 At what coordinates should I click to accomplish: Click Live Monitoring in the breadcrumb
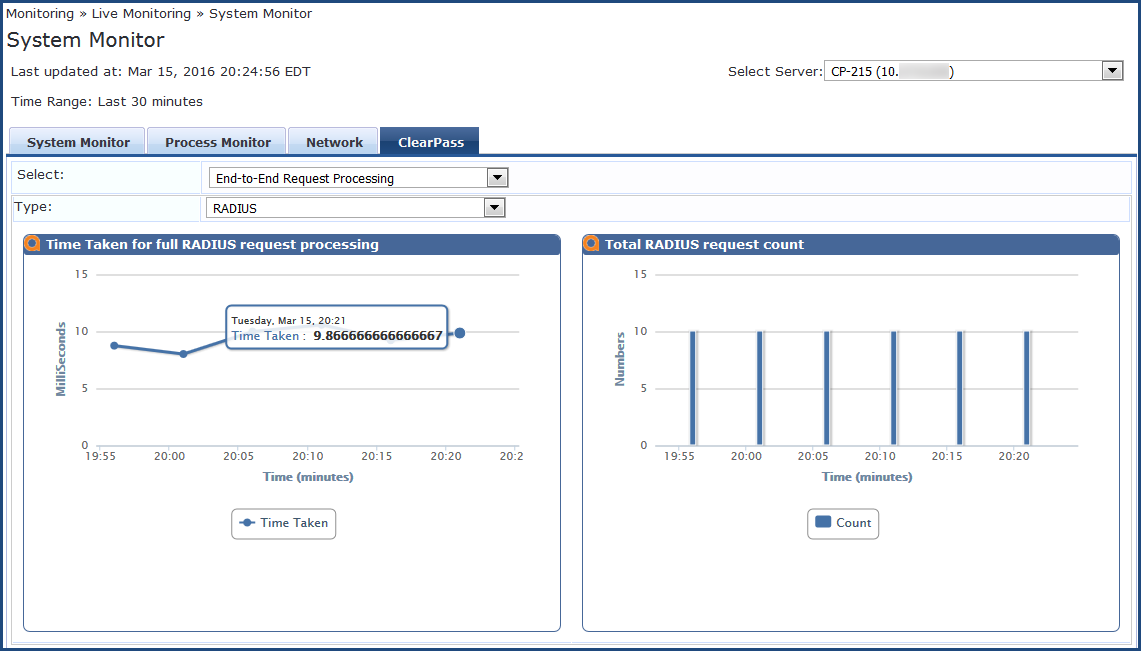click(x=141, y=13)
